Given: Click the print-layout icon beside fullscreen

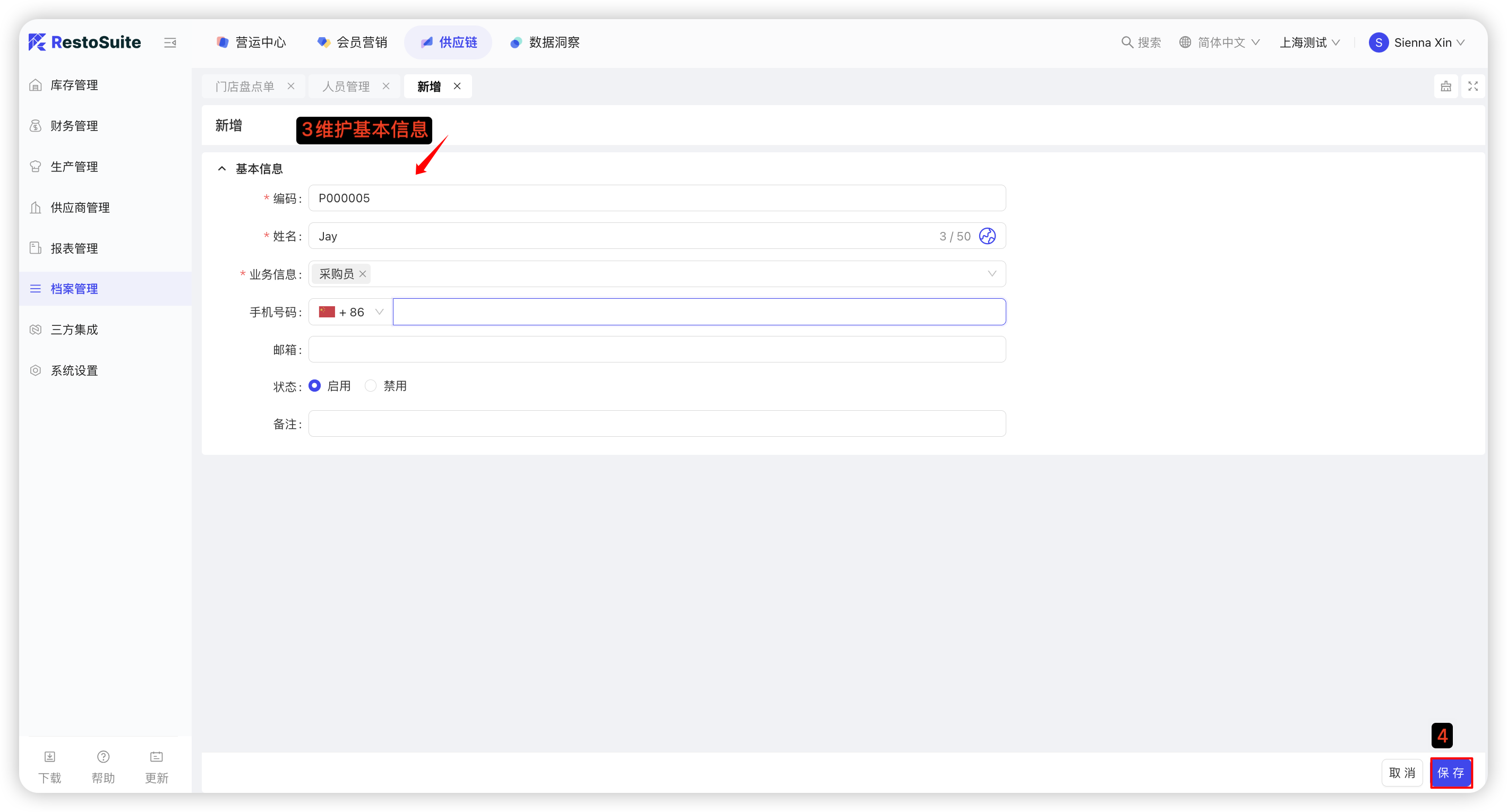Looking at the screenshot, I should 1445,87.
